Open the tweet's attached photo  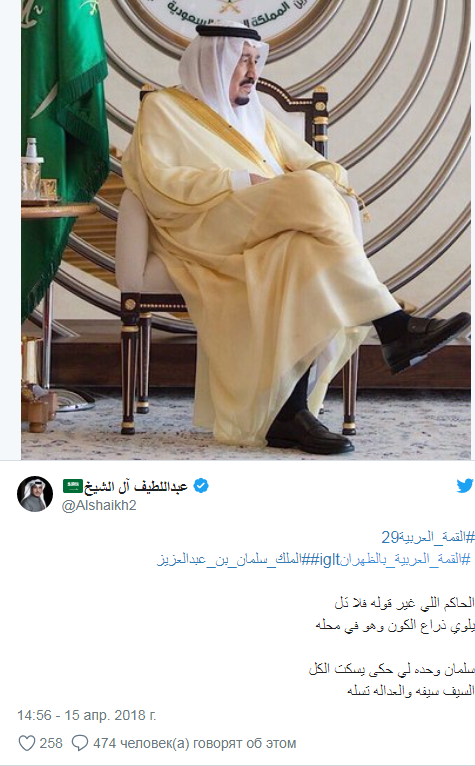click(246, 230)
